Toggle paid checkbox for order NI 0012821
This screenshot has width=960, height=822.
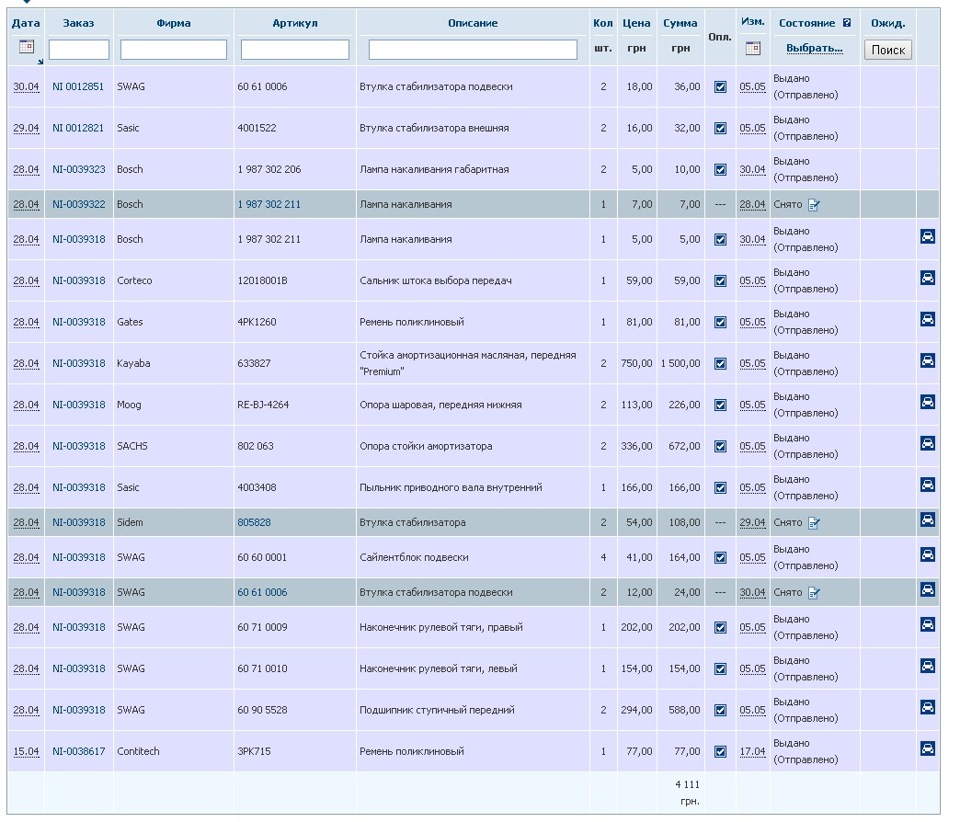(x=720, y=129)
